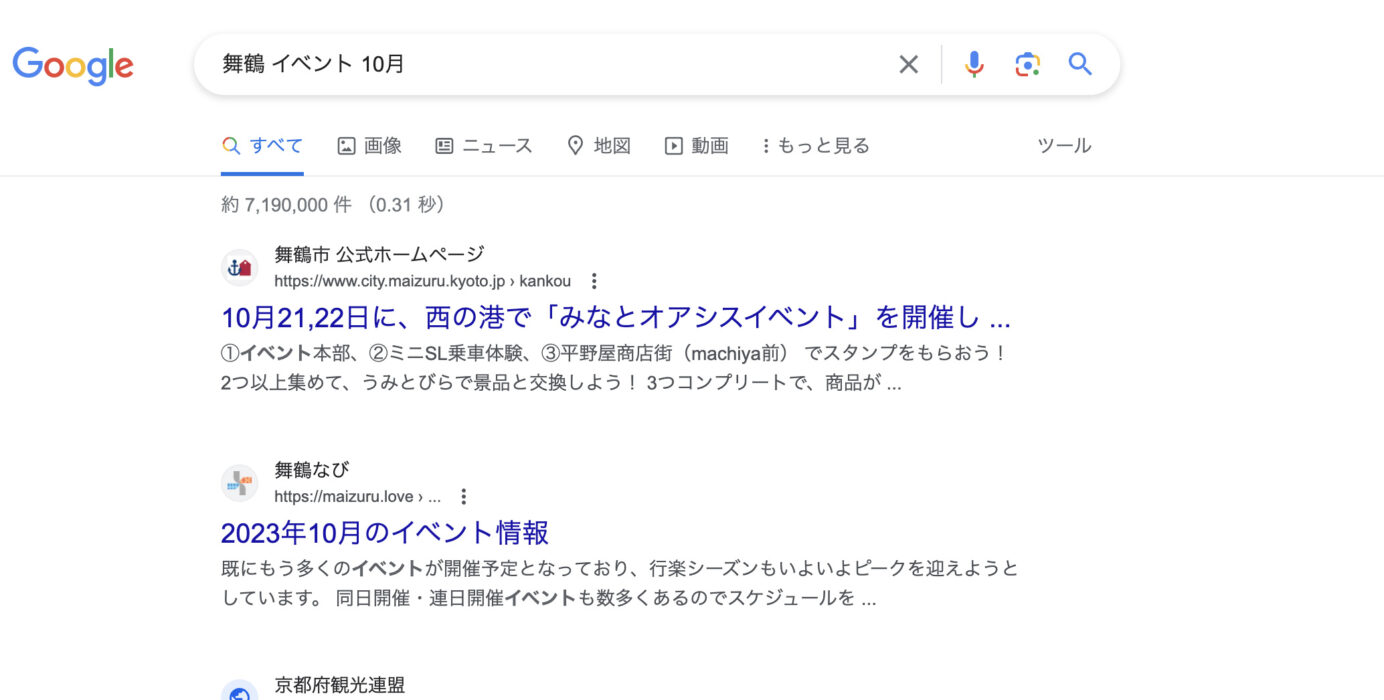Open the みなとオアシスイベント result link
Image resolution: width=1384 pixels, height=700 pixels.
615,318
